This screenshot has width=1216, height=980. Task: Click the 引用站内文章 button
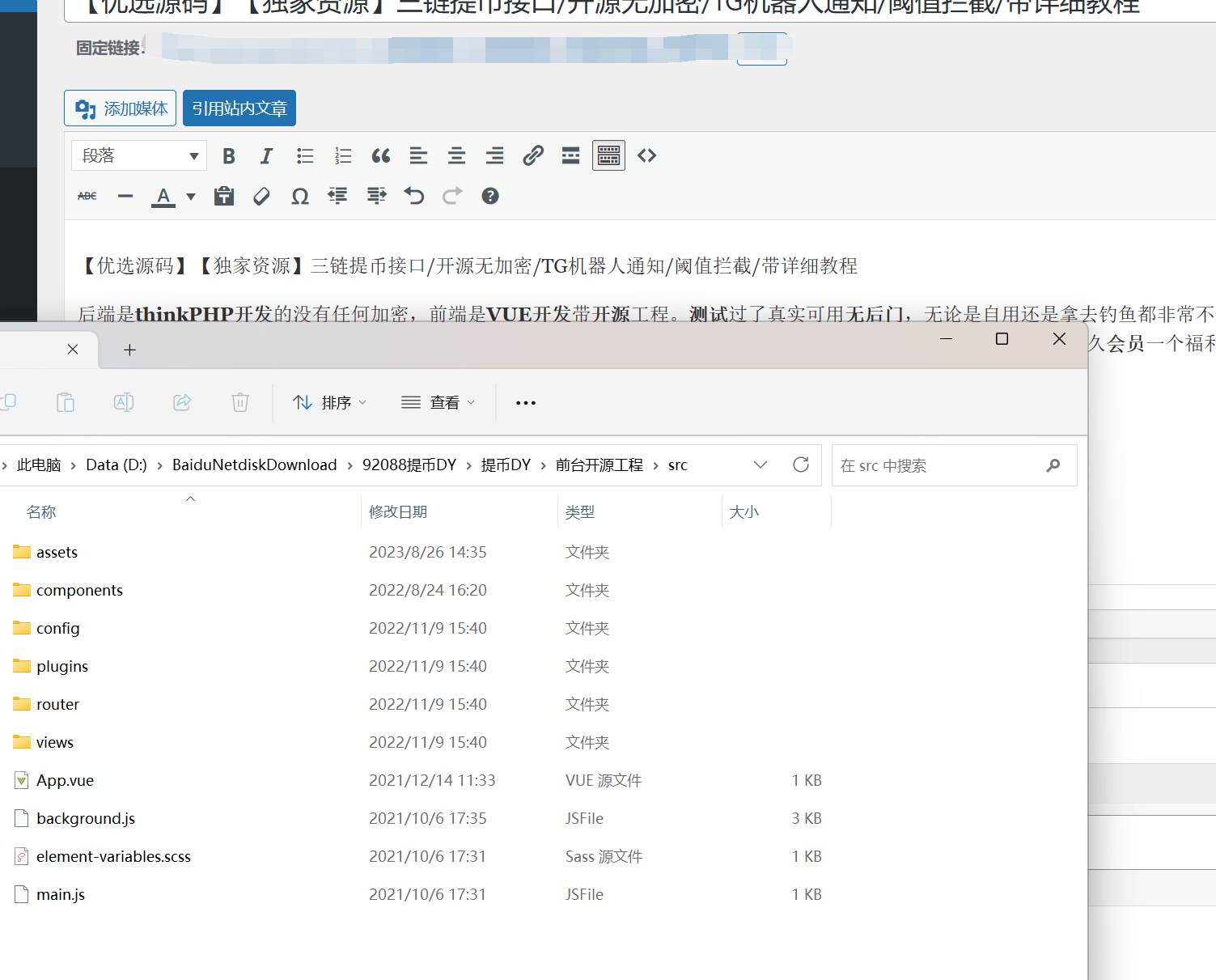239,108
